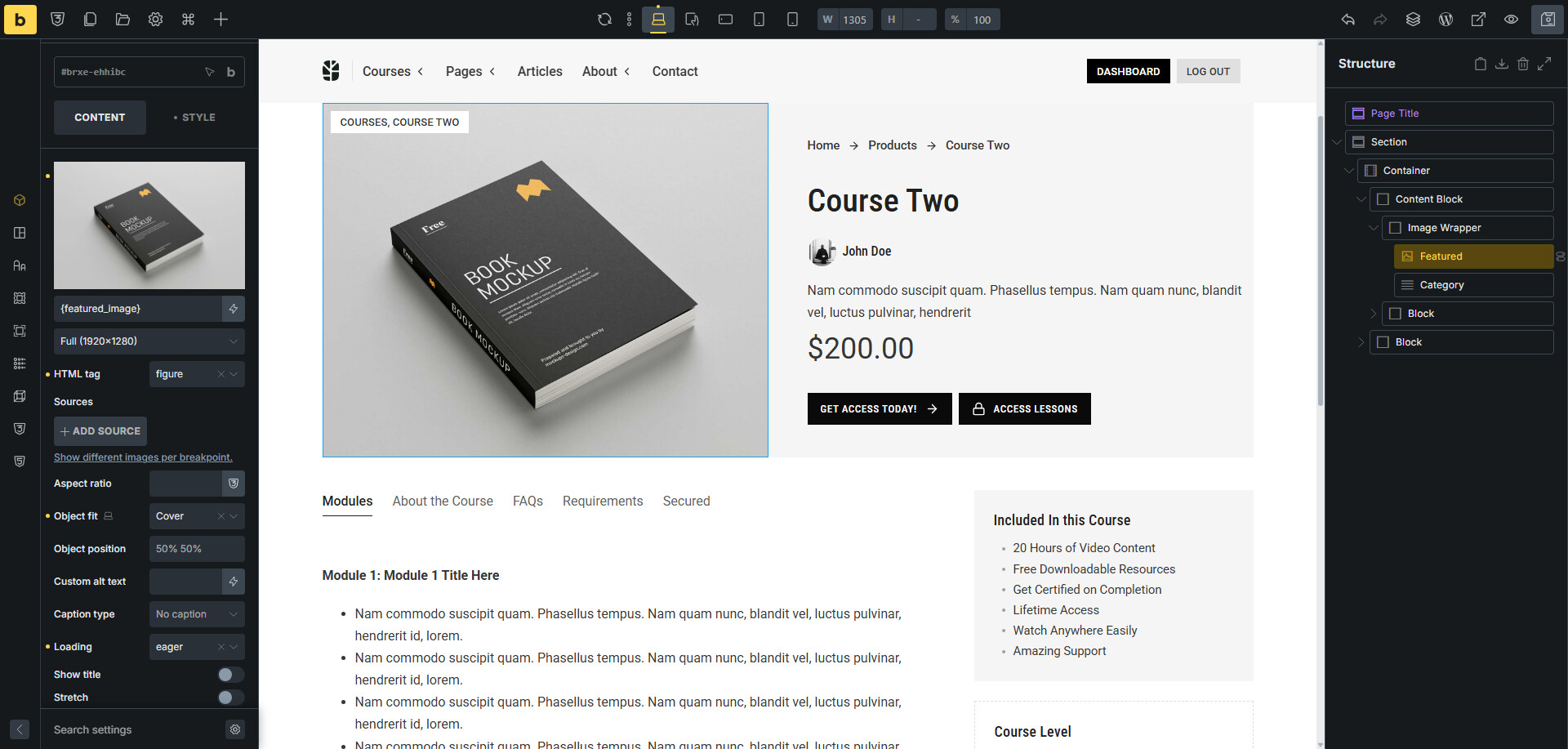Switch to the STYLE tab
Screen dimensions: 1568x749
pyautogui.click(x=194, y=118)
